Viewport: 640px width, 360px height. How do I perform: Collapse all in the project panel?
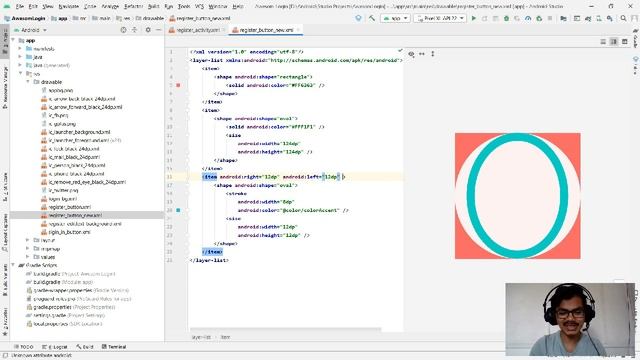(x=134, y=30)
